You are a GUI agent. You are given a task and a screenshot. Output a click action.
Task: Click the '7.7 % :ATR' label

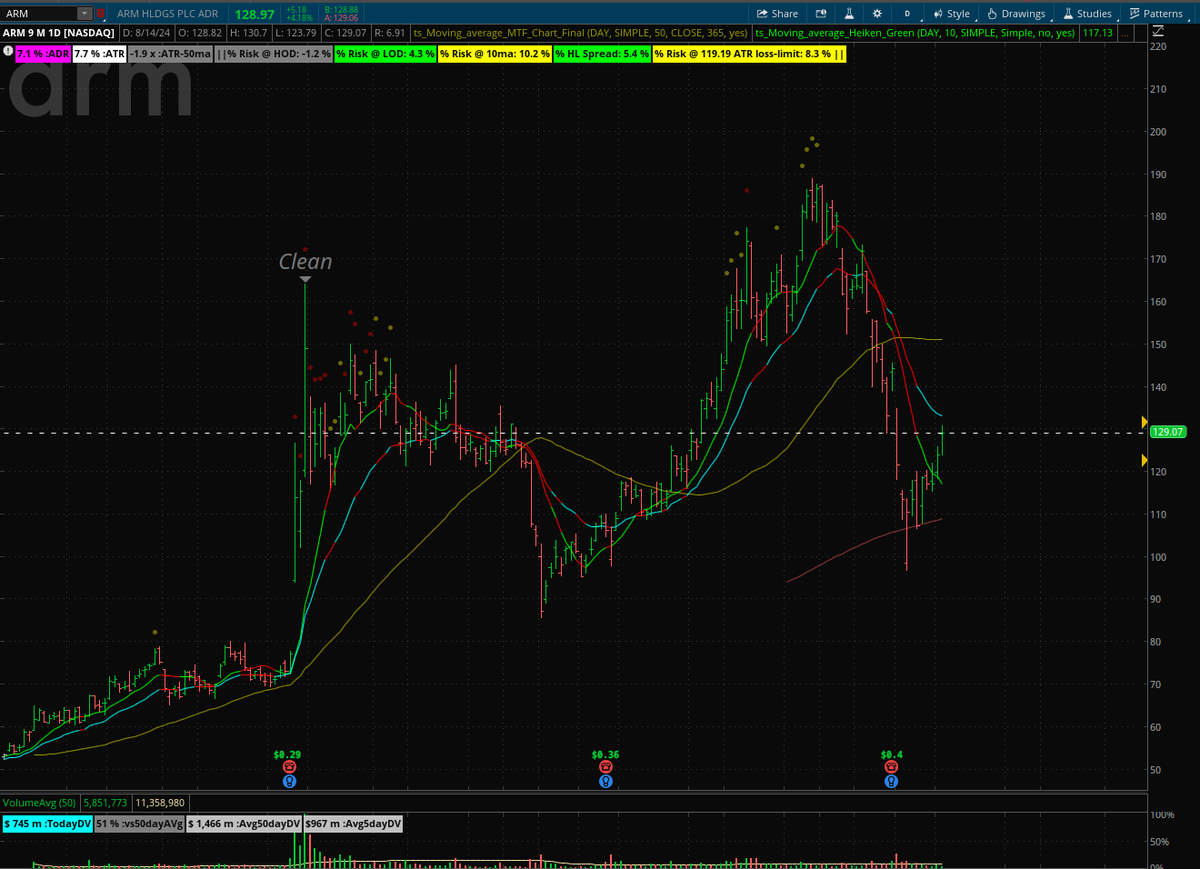(99, 53)
